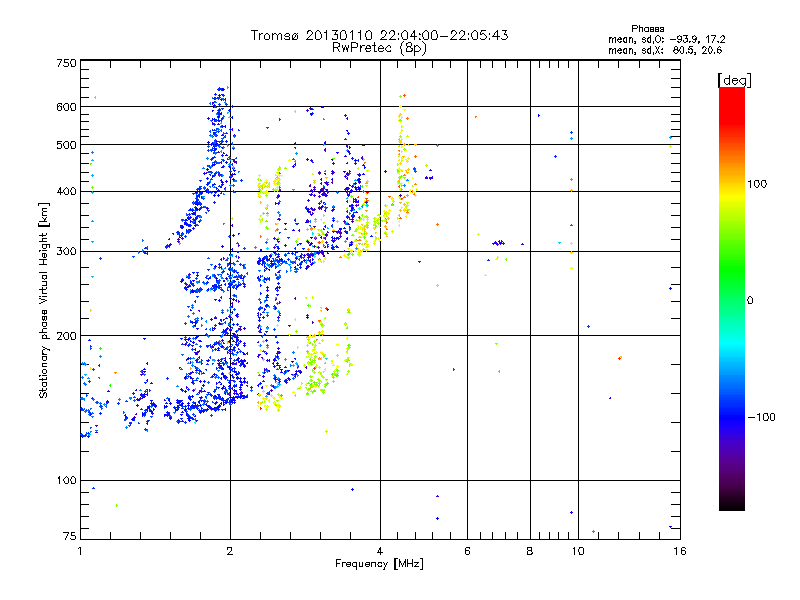Click the phase colorbar gradient
Viewport: 800px width, 600px height.
(x=732, y=298)
